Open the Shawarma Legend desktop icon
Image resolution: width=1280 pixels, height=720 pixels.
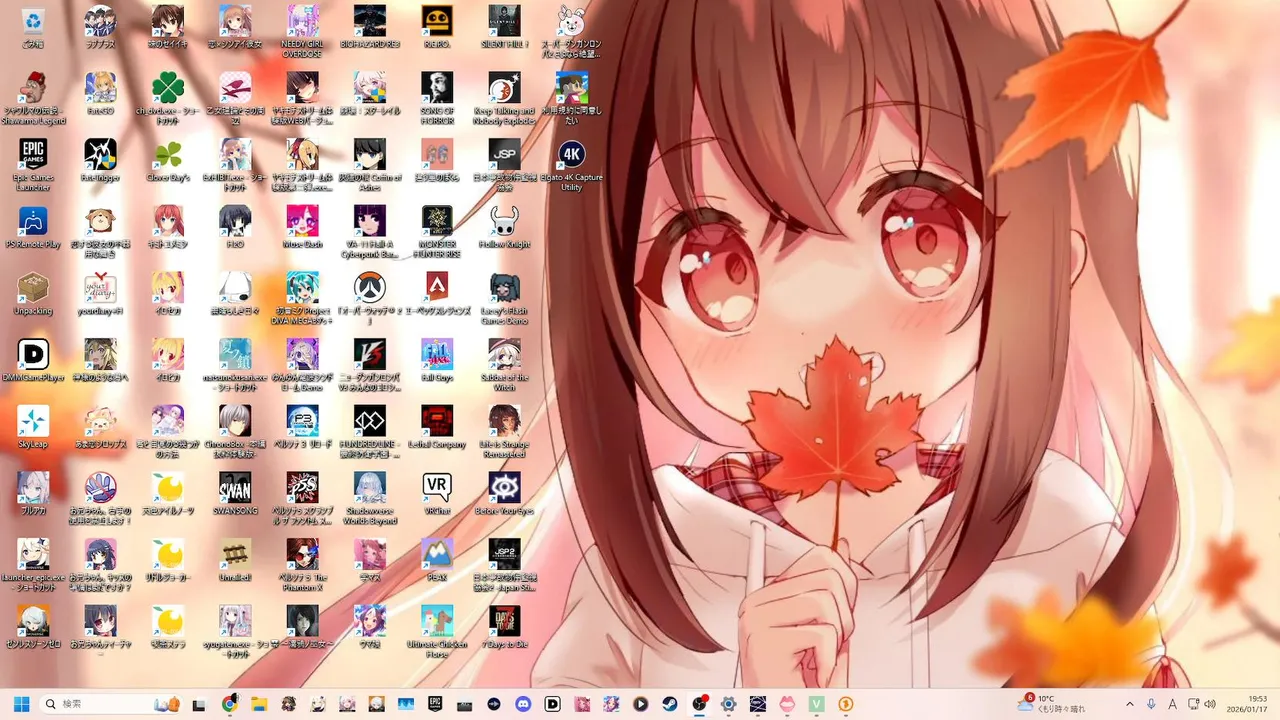point(33,99)
